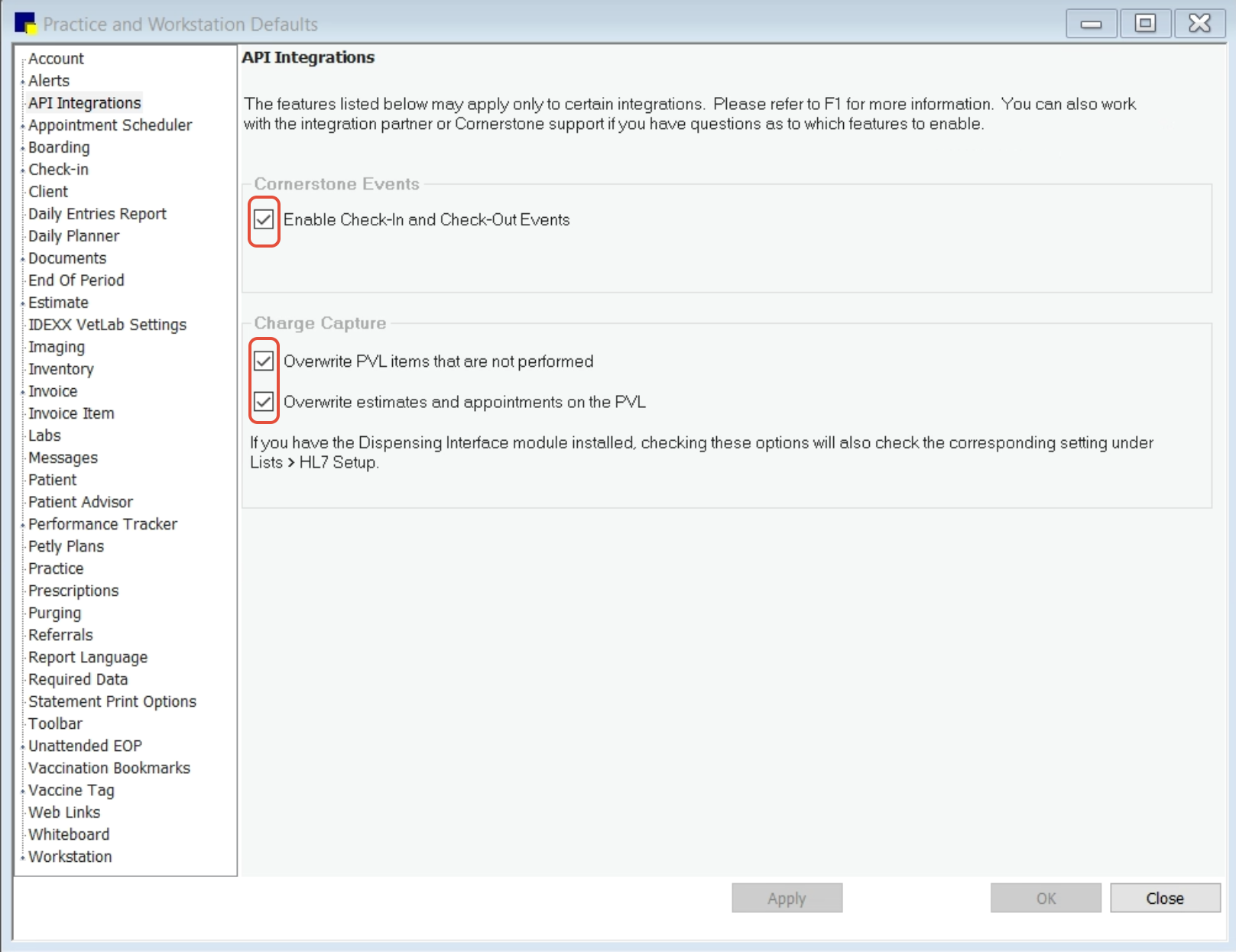This screenshot has height=952, width=1236.
Task: Toggle Overwrite estimates and appointments on PVL
Action: tap(264, 401)
